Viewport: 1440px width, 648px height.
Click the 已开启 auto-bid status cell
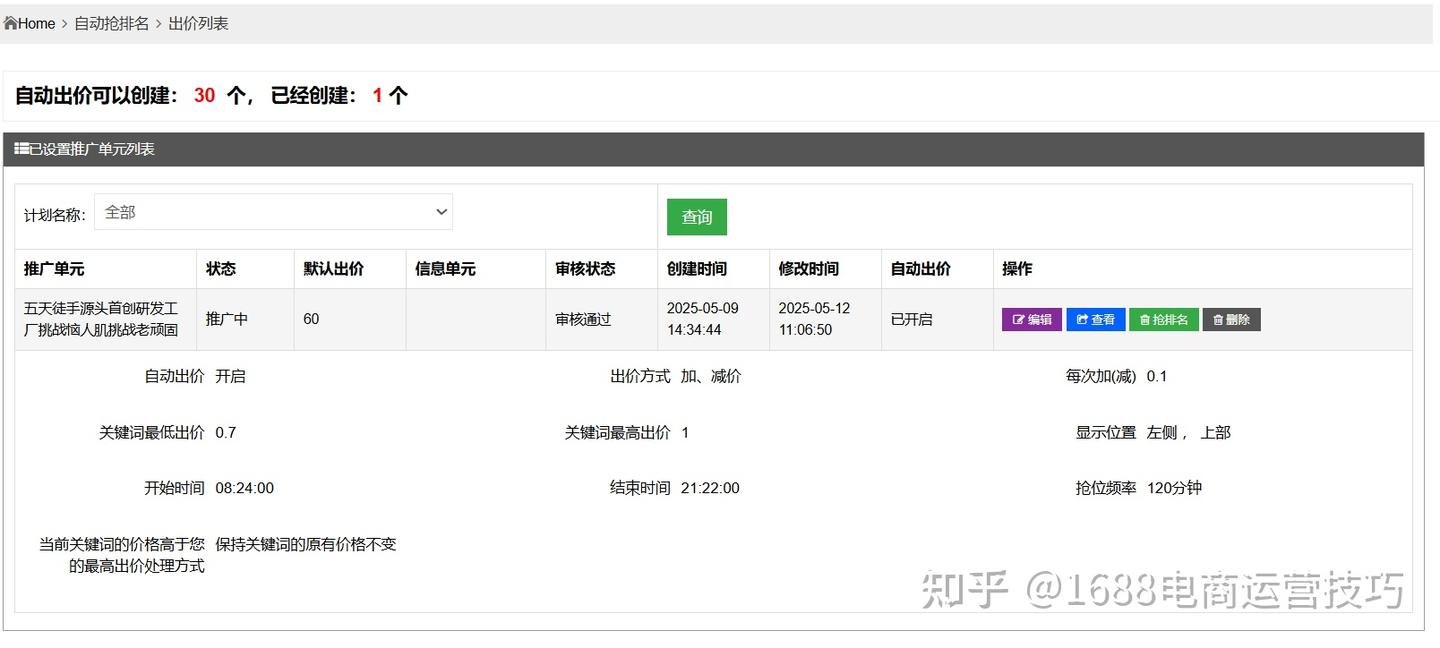[911, 319]
